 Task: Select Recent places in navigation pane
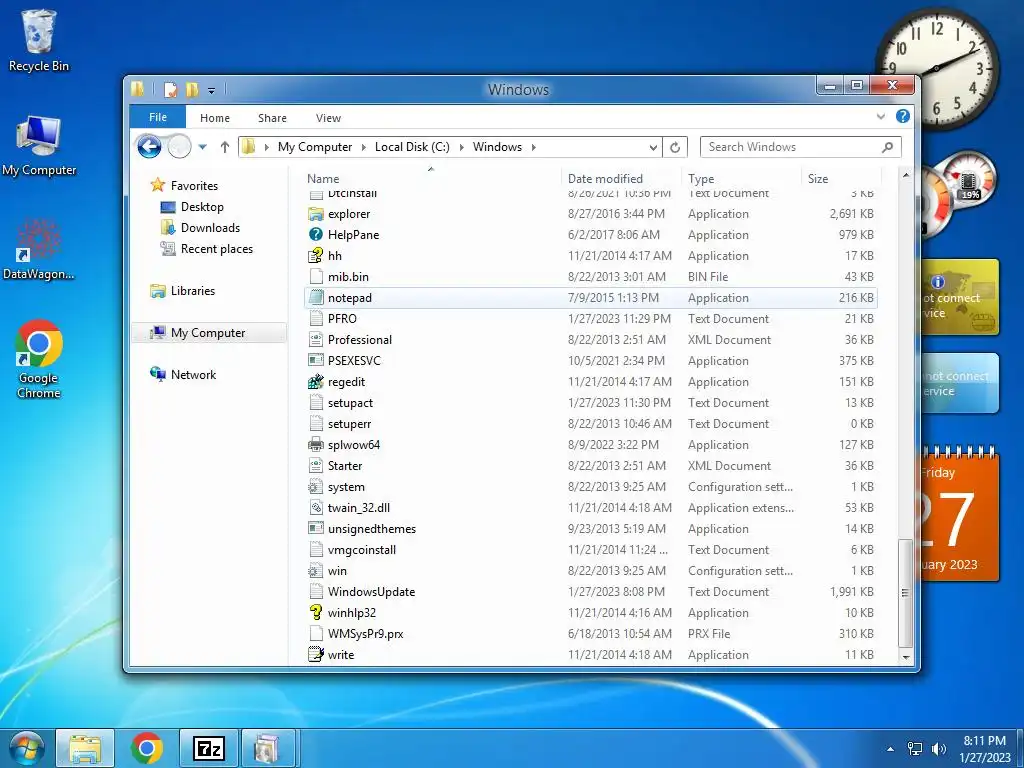tap(217, 249)
